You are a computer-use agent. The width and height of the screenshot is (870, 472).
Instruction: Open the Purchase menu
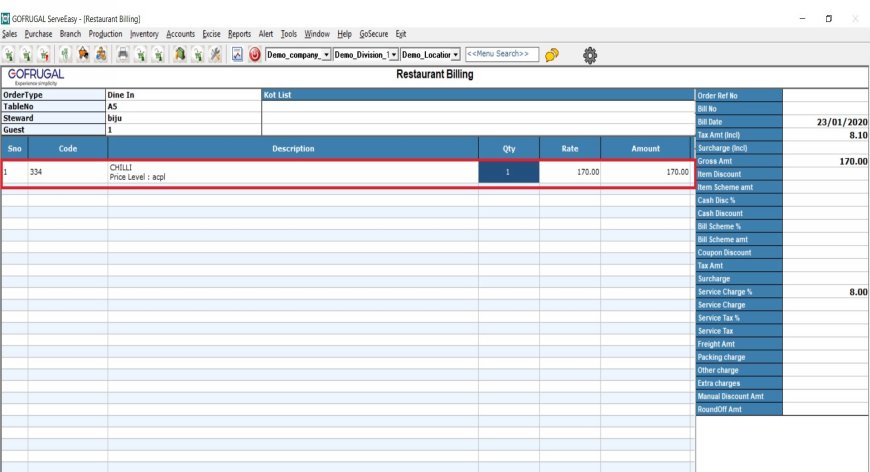(38, 34)
